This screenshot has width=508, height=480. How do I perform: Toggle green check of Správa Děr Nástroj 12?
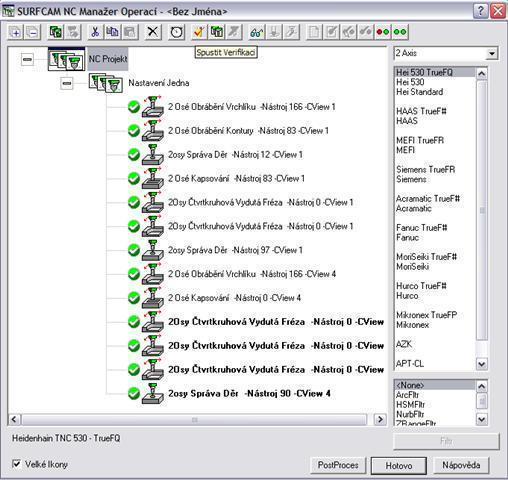click(x=134, y=155)
